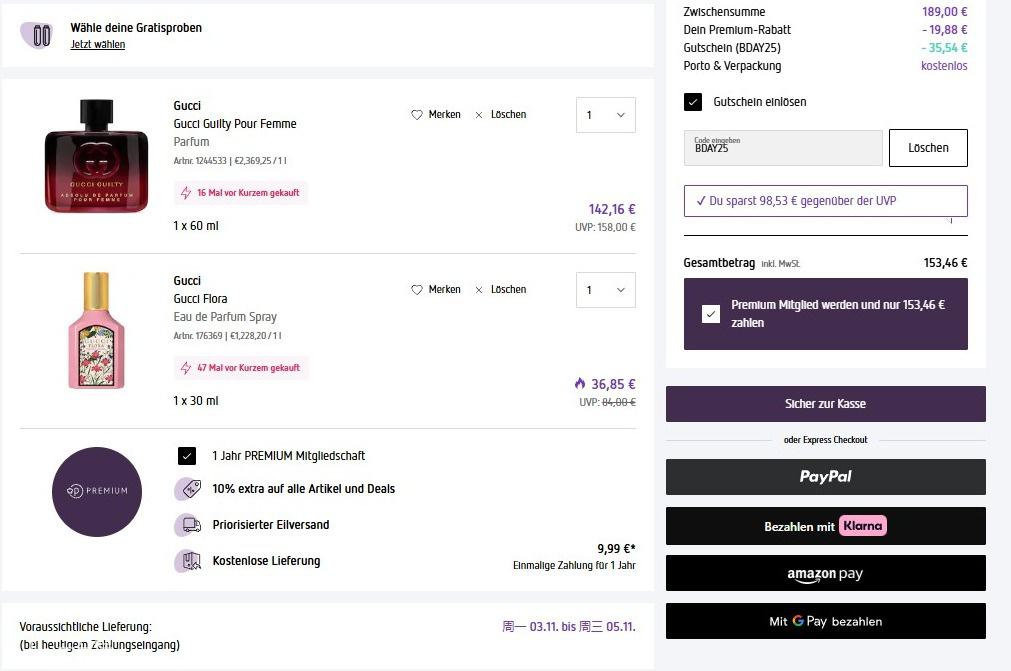Screen dimensions: 1011x671
Task: Proceed with Sicher zur Kasse button
Action: [825, 404]
